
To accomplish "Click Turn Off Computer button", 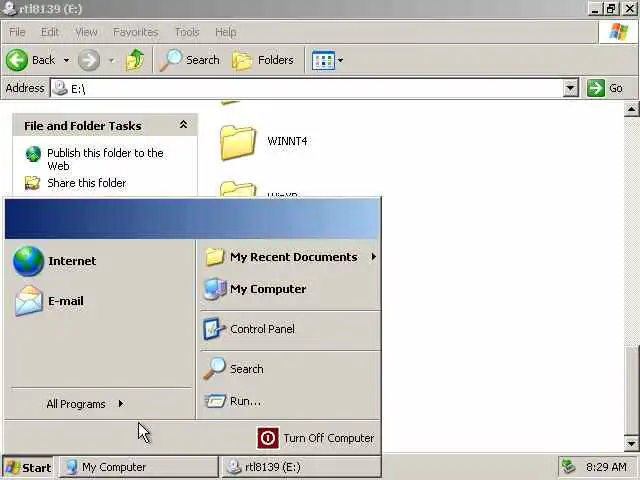I will coord(316,438).
